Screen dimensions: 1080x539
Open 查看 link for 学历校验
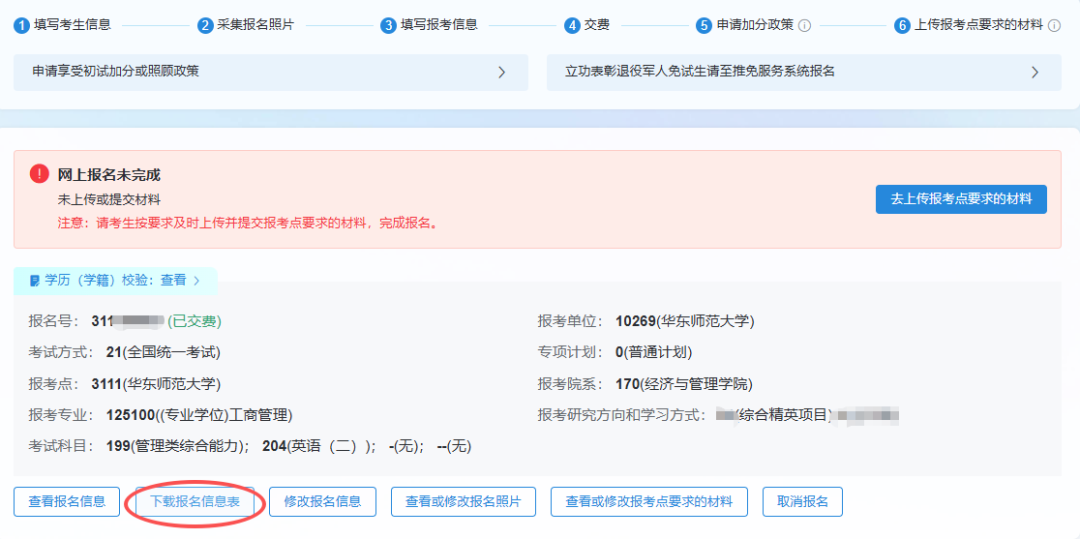pyautogui.click(x=174, y=281)
